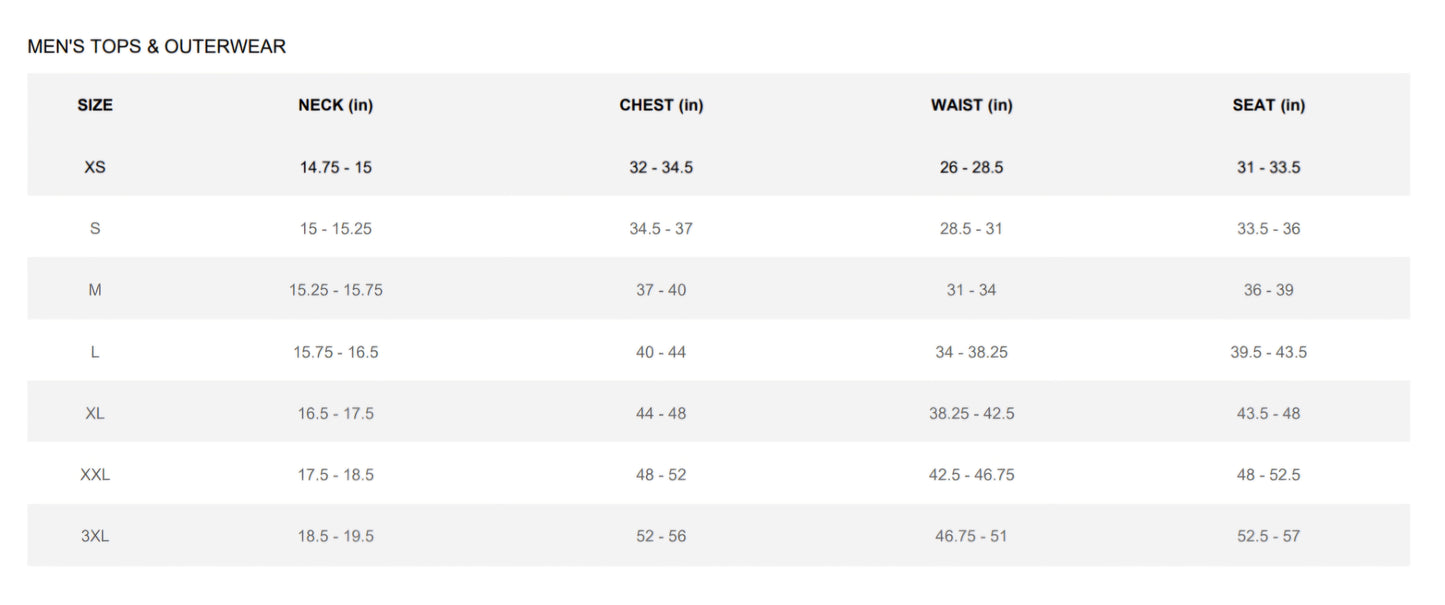Click neck measurement 15.25 - 15.75

coord(335,290)
